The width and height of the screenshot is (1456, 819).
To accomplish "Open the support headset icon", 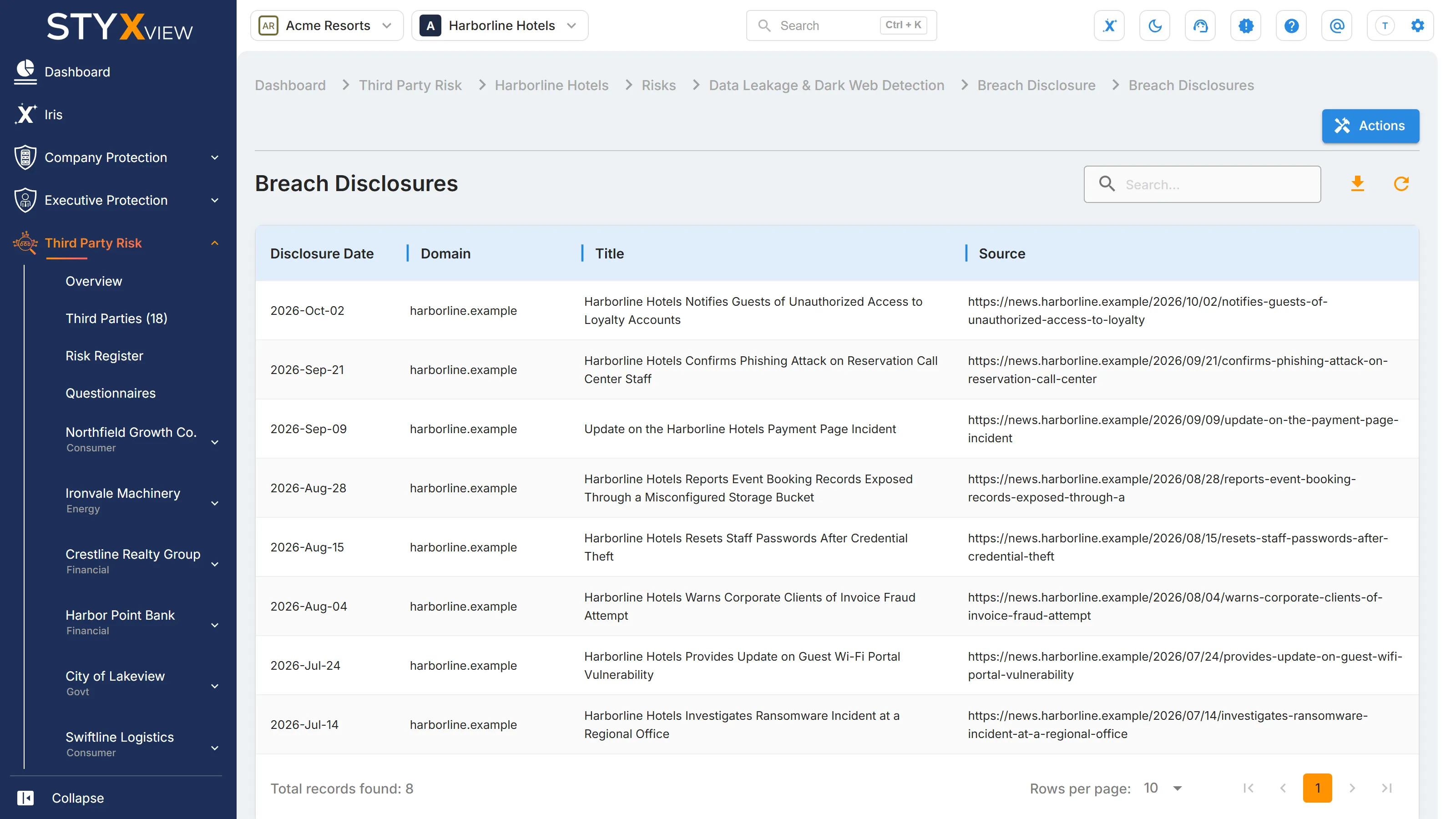I will tap(1200, 25).
